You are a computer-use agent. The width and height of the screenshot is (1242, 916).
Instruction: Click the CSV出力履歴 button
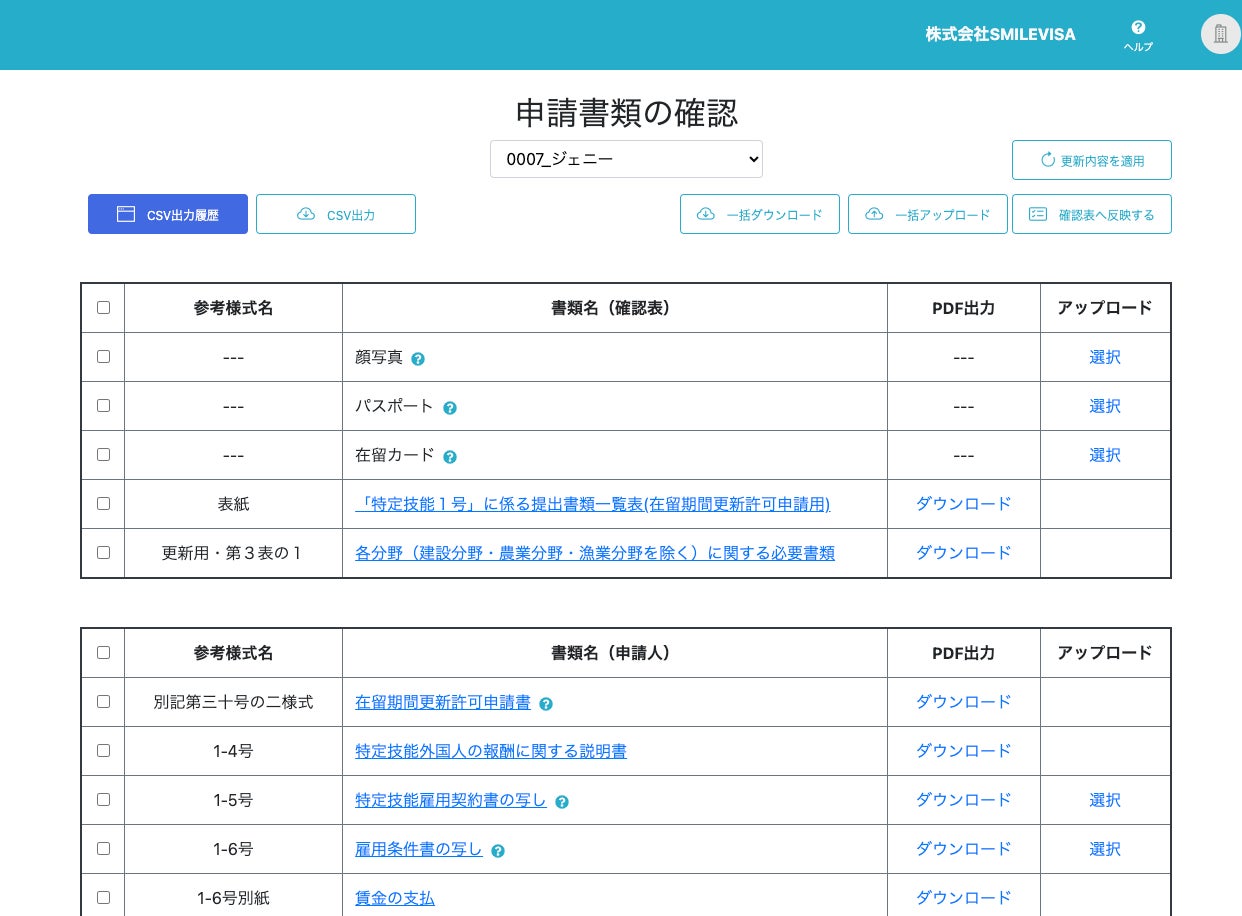click(x=168, y=214)
